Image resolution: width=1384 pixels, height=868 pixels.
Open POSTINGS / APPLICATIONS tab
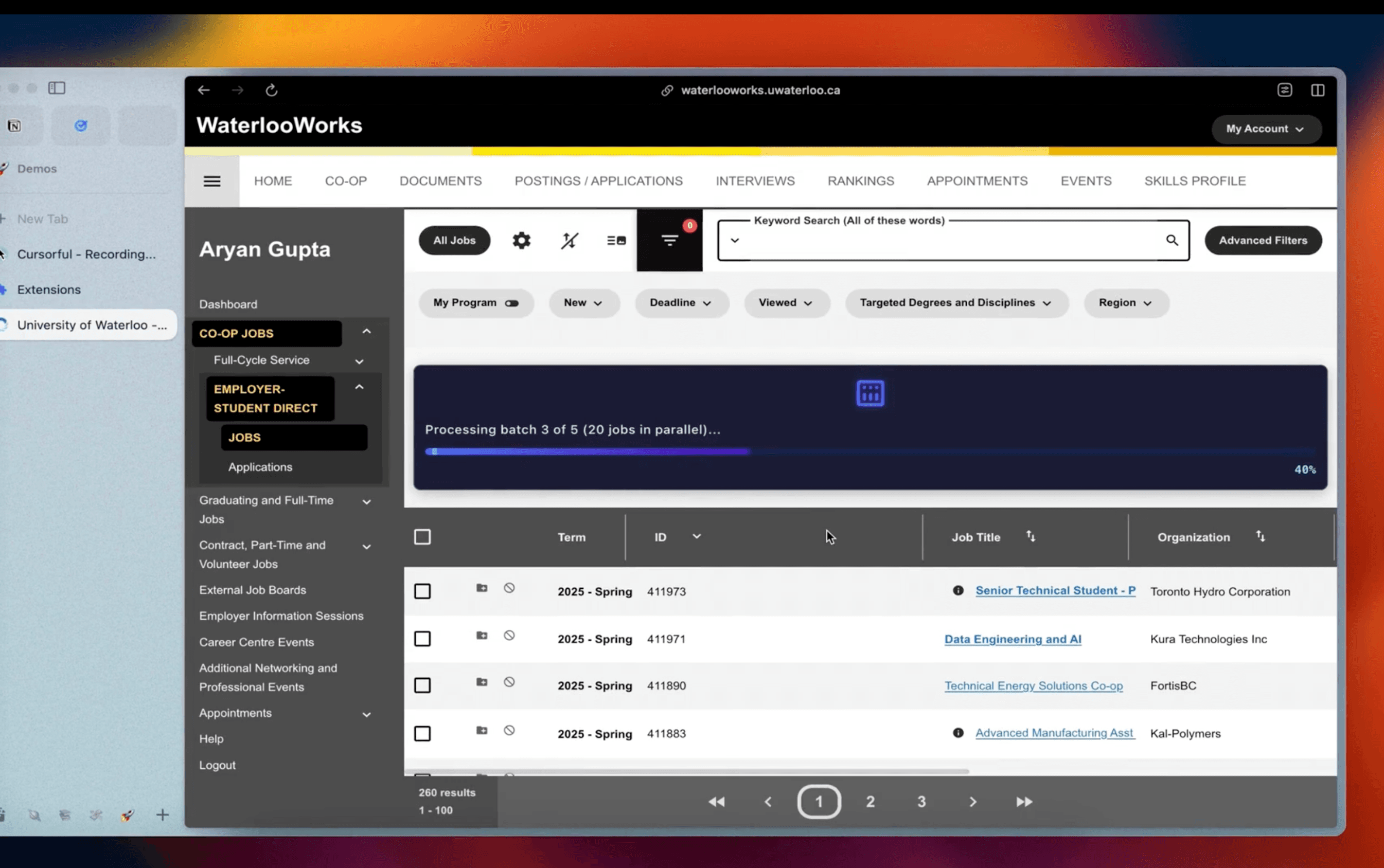click(x=598, y=182)
